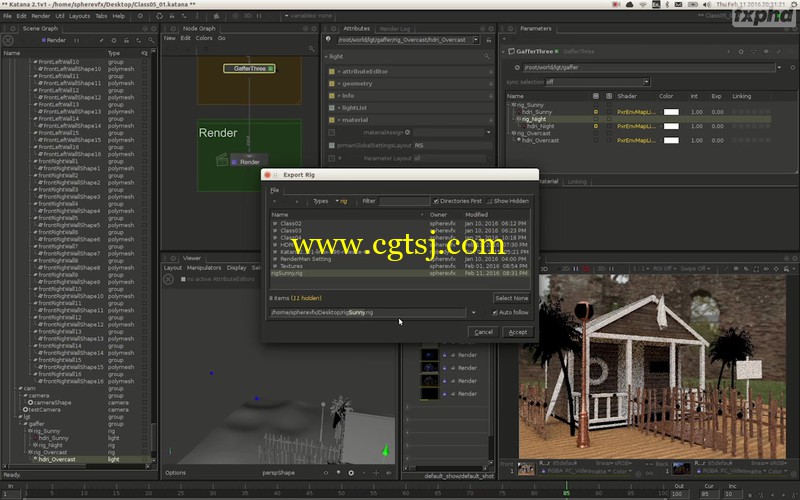Select the GafferThree node in Node Graph

249,68
